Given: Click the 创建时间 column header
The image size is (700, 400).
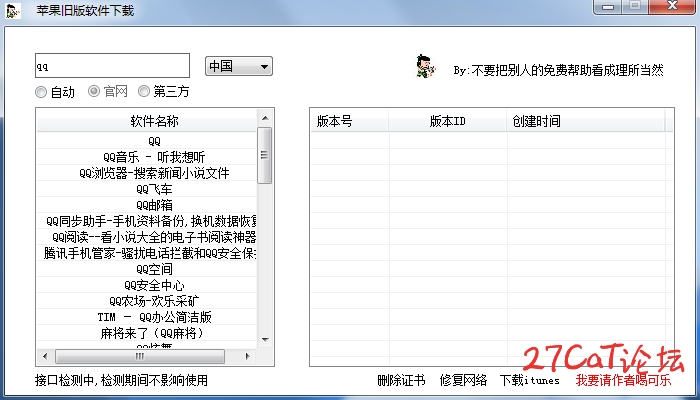Looking at the screenshot, I should pos(586,121).
